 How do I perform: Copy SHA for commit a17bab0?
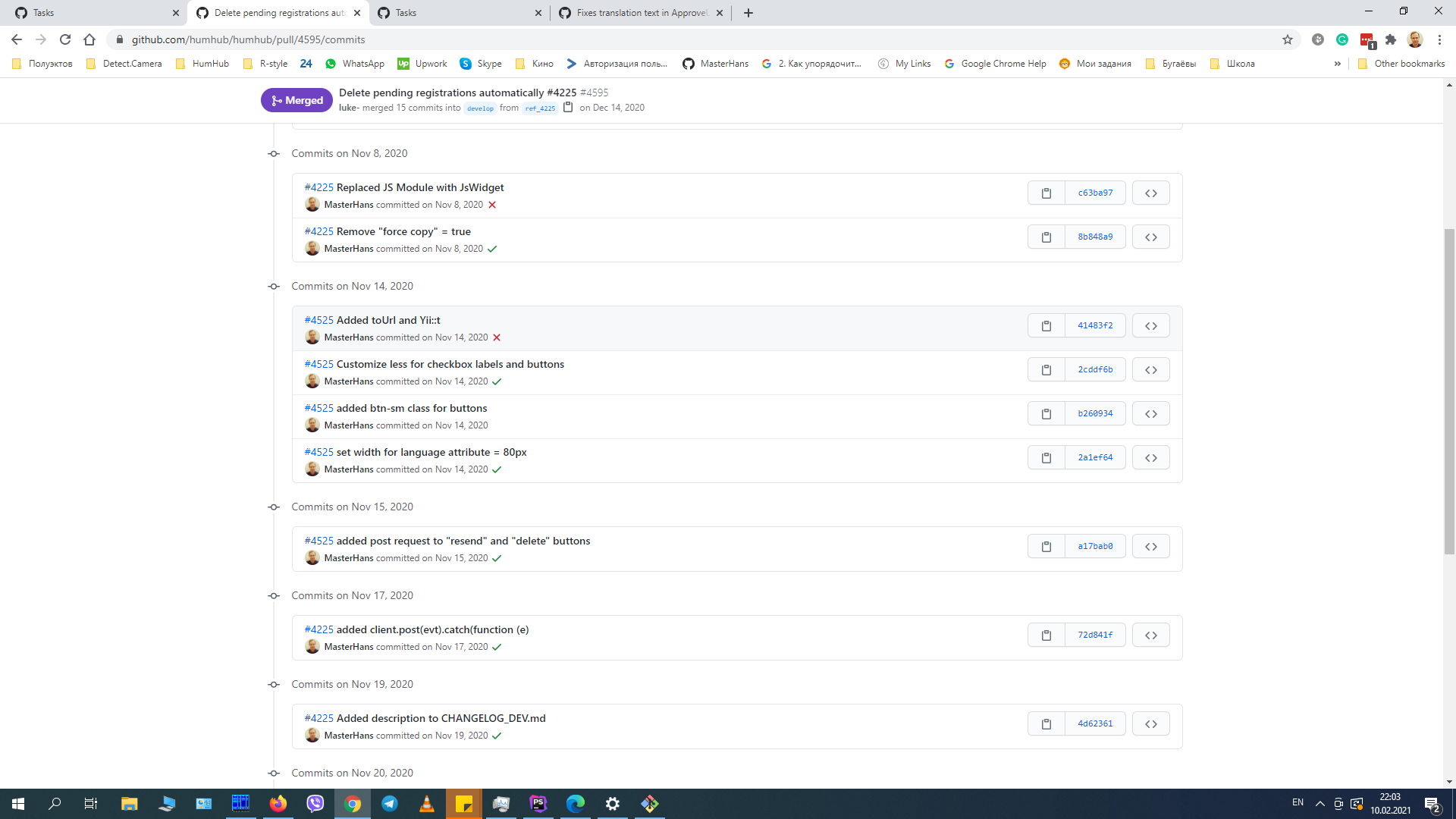(x=1046, y=546)
